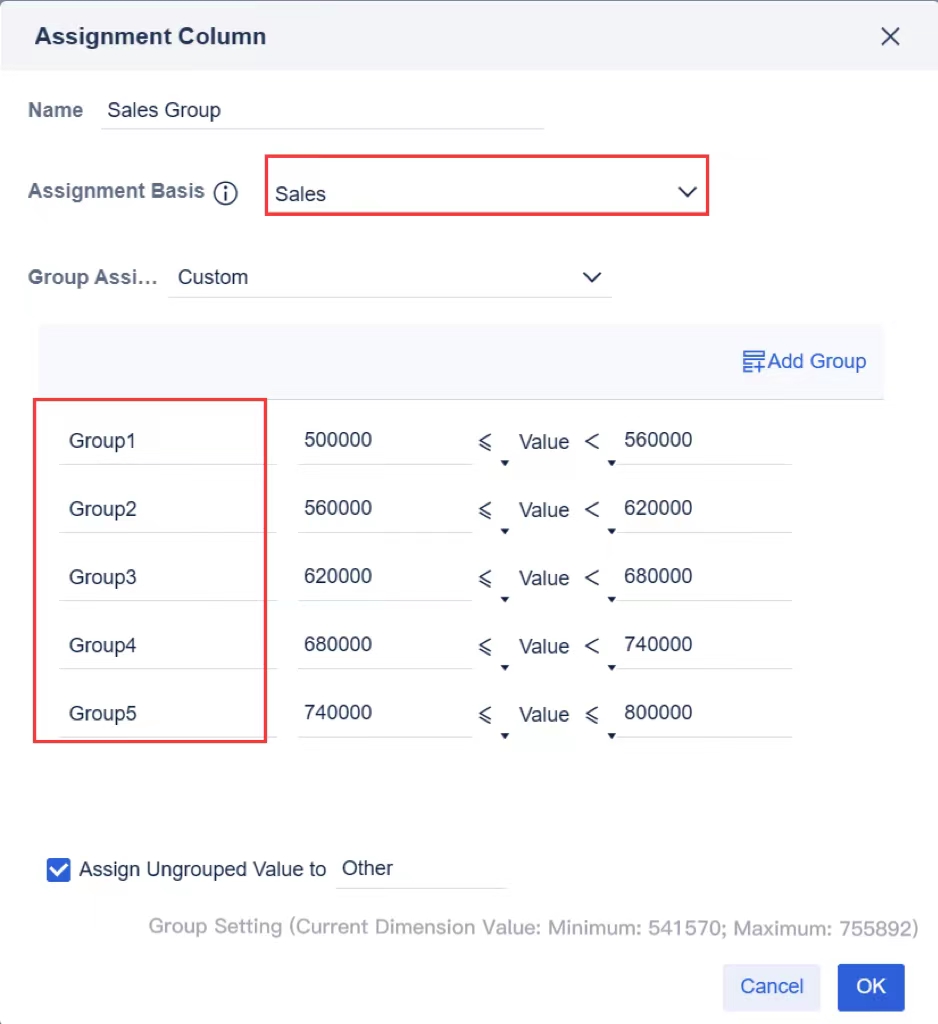Open the Assignment Basis Sales dropdown
This screenshot has height=1024, width=938.
[687, 193]
